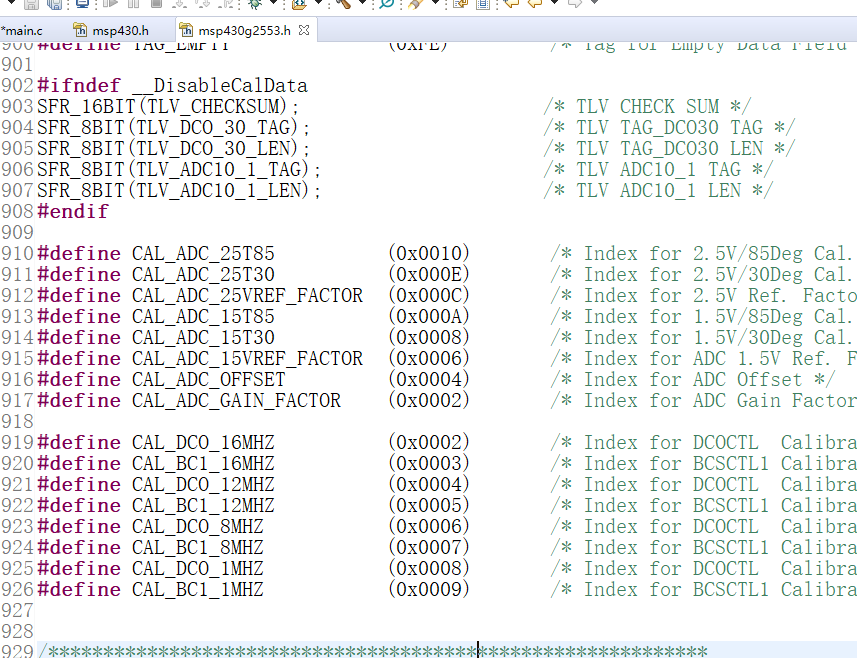857x658 pixels.
Task: Click the CAL_DCO_8MHZ macro name
Action: click(x=198, y=527)
